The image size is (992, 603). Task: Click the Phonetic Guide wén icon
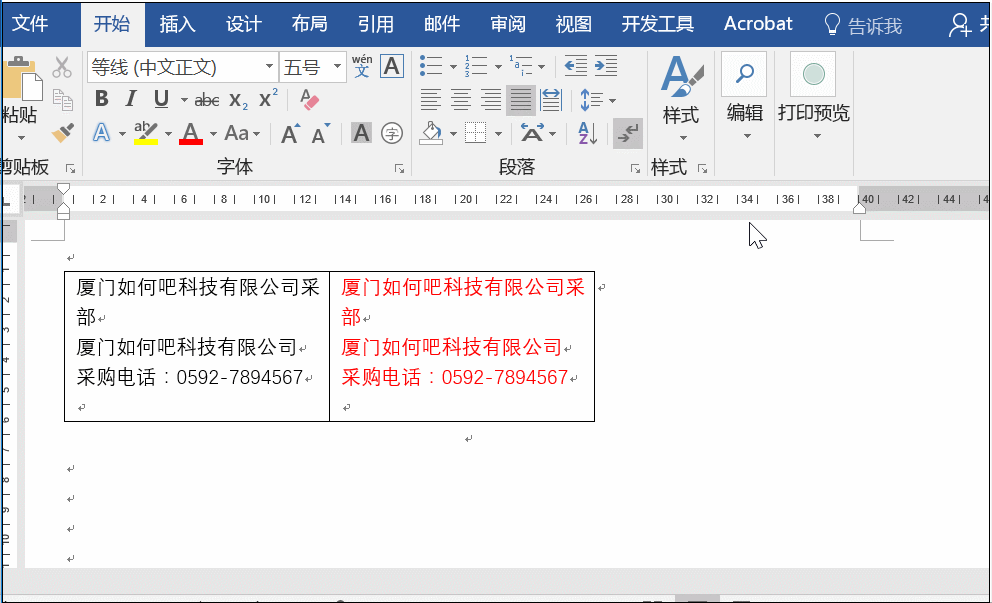(x=362, y=67)
